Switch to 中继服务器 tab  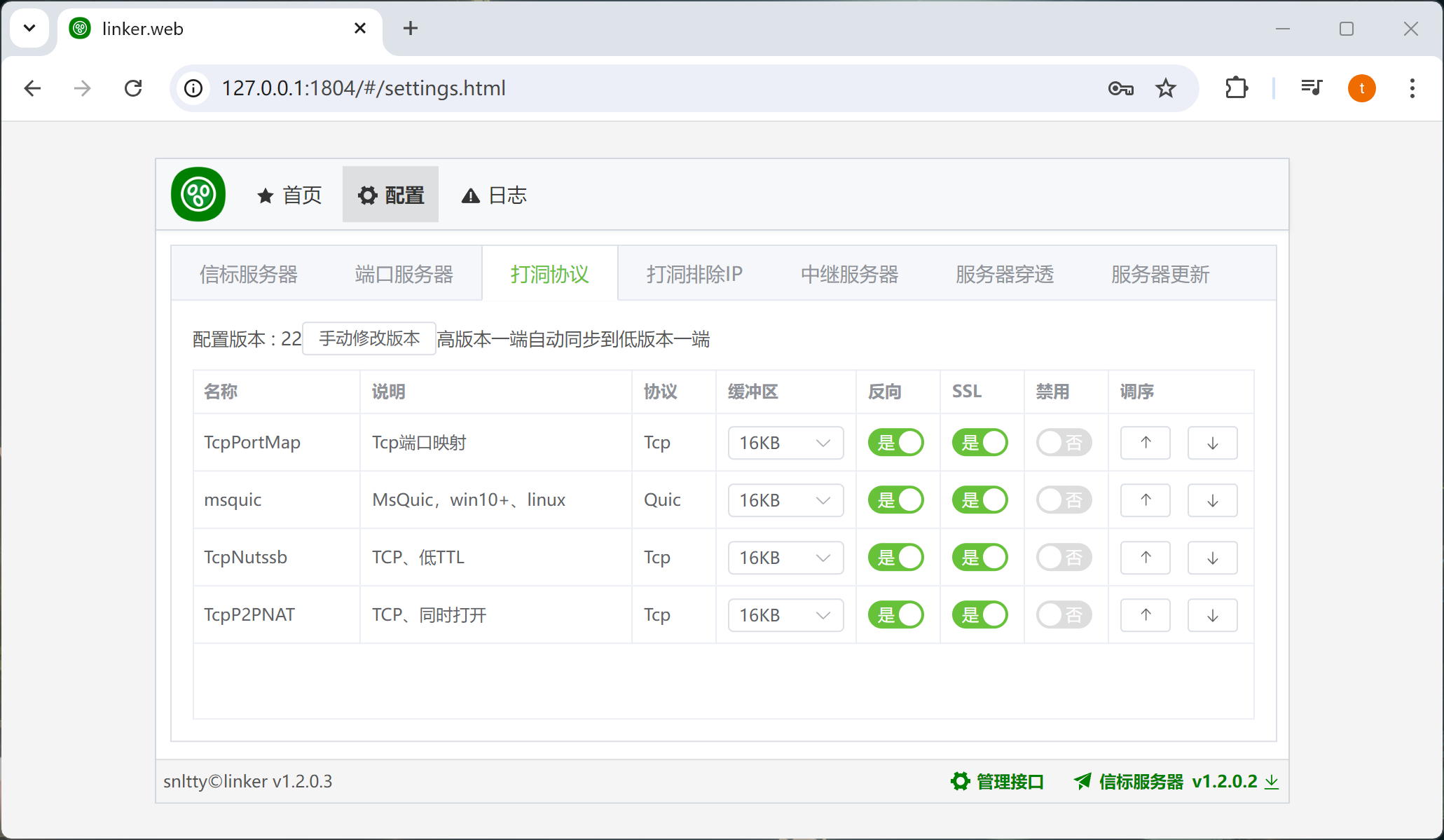point(849,274)
